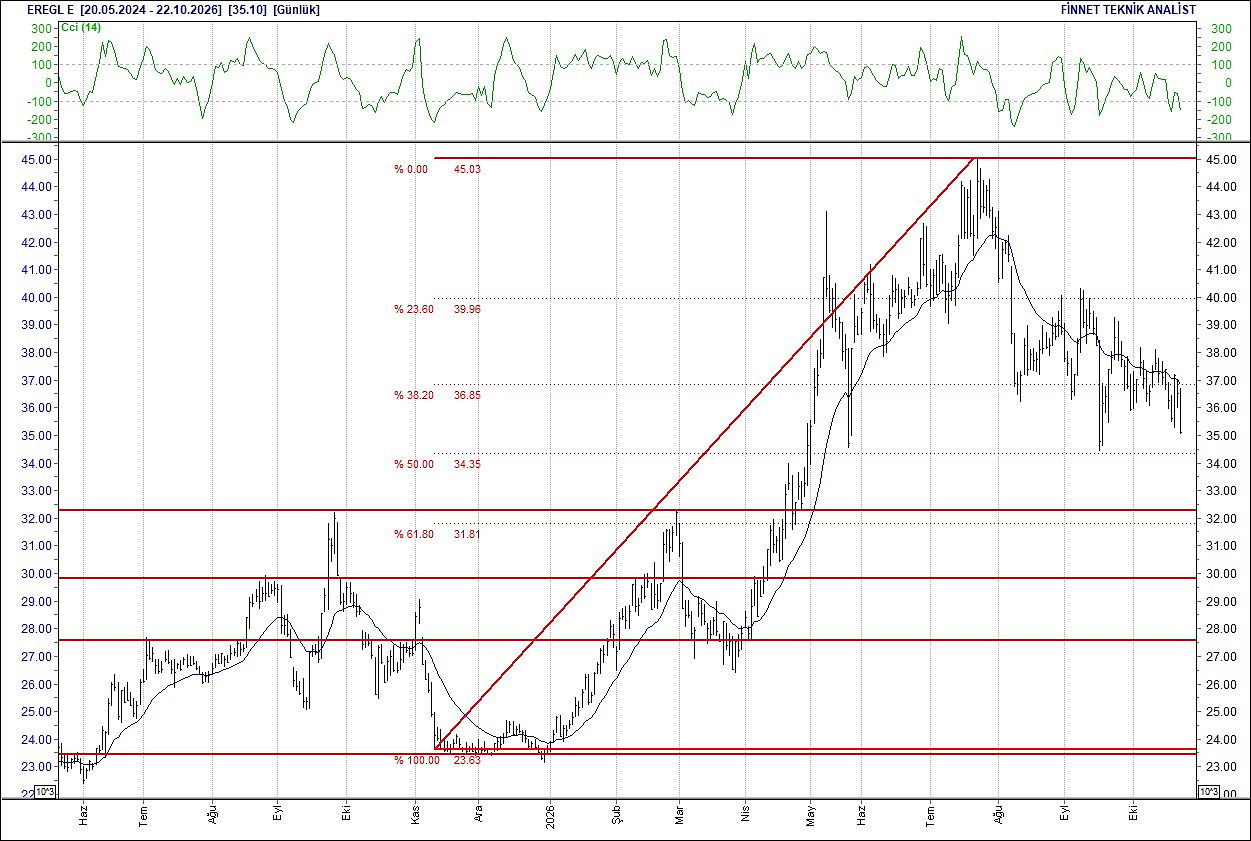This screenshot has width=1251, height=841.
Task: Click the [Günlük] period label
Action: 297,9
